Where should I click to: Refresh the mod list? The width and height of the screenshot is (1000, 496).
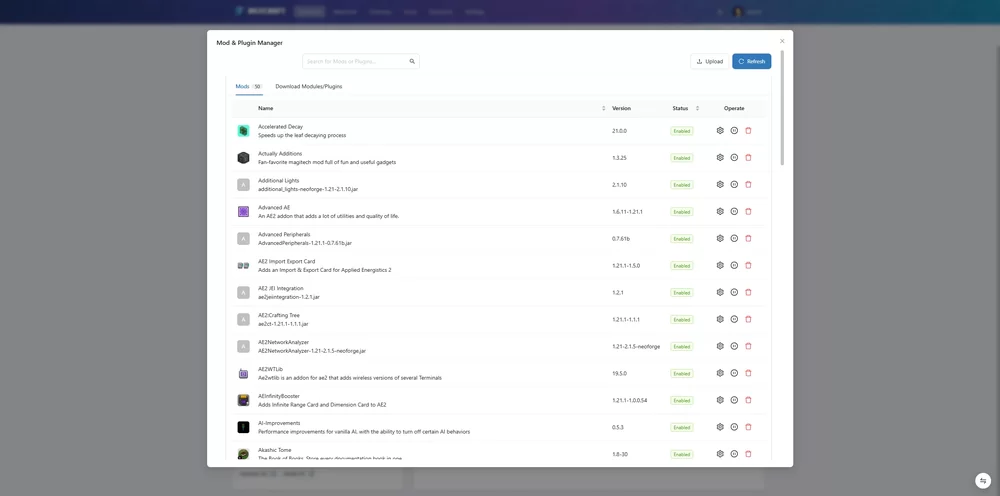coord(751,61)
